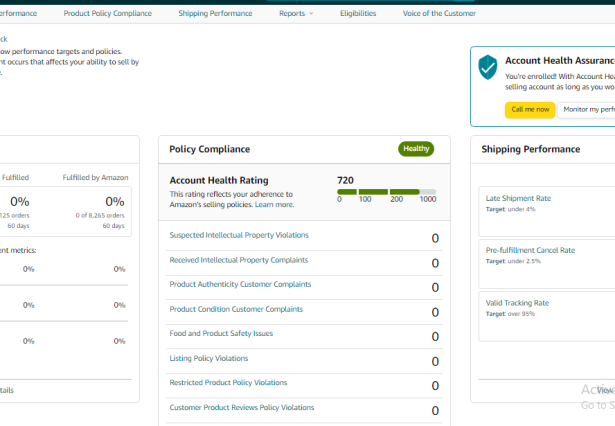
Task: Open Product Authenticity Customer Complaints
Action: coord(240,284)
